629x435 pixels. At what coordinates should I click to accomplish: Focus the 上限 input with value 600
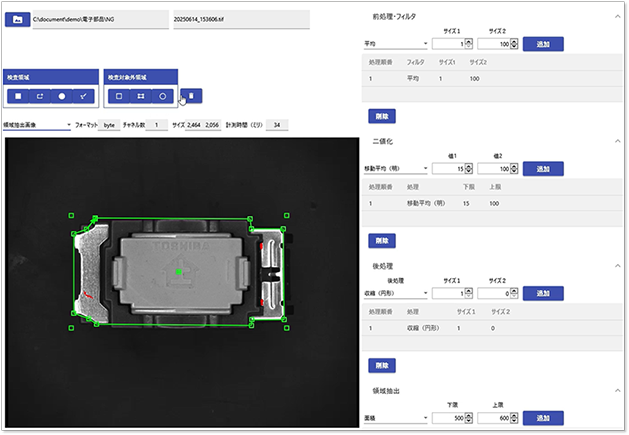494,418
